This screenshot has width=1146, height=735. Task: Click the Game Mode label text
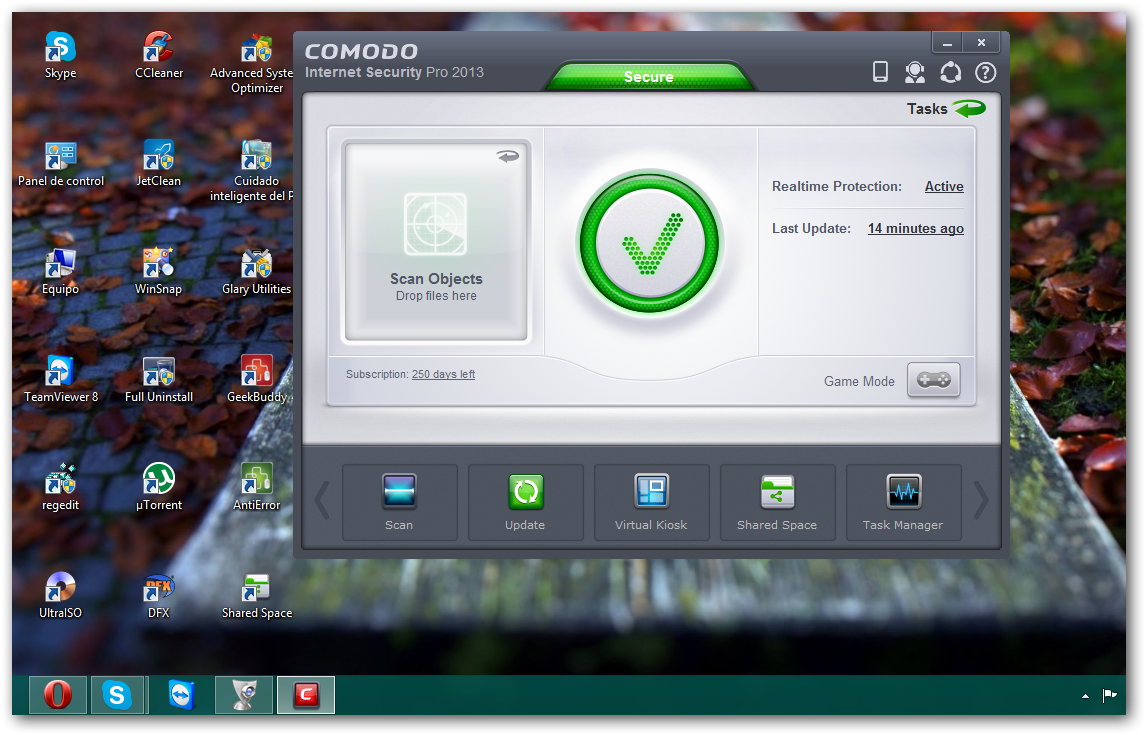pyautogui.click(x=859, y=381)
